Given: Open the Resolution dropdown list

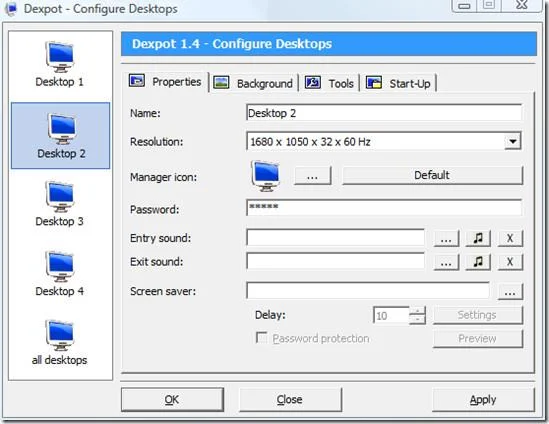Looking at the screenshot, I should pos(513,142).
